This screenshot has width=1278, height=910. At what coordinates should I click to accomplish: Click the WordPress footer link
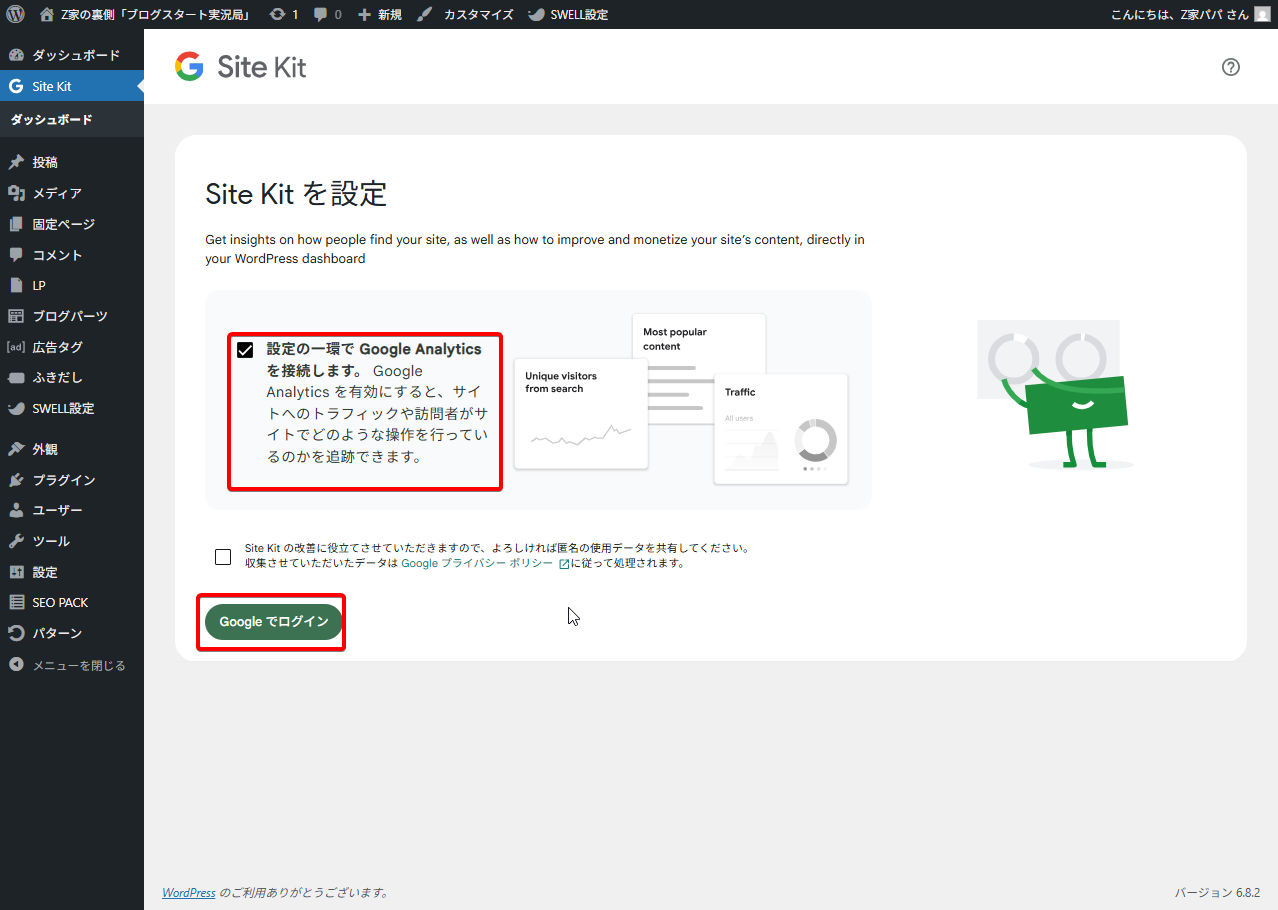[x=189, y=892]
